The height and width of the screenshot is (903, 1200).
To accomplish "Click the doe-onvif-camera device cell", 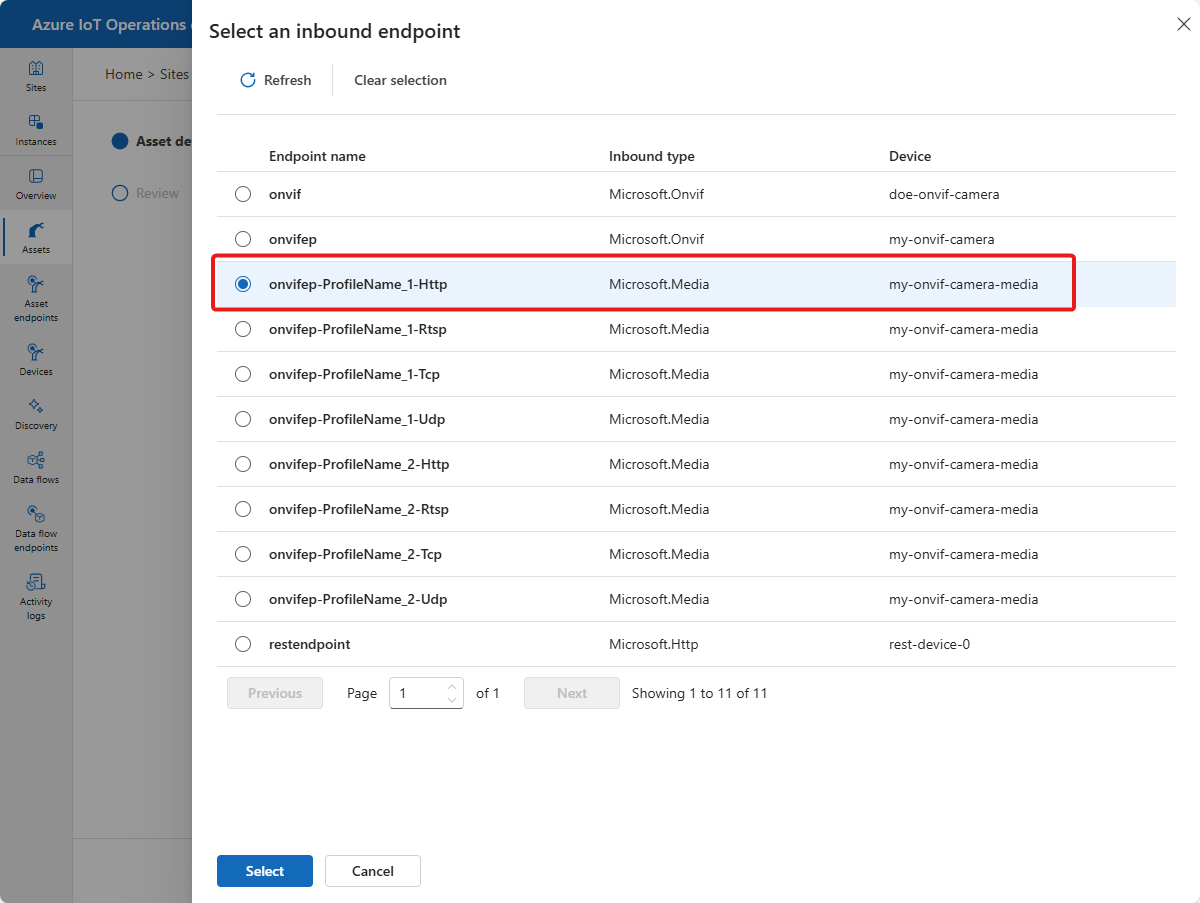I will tap(944, 194).
